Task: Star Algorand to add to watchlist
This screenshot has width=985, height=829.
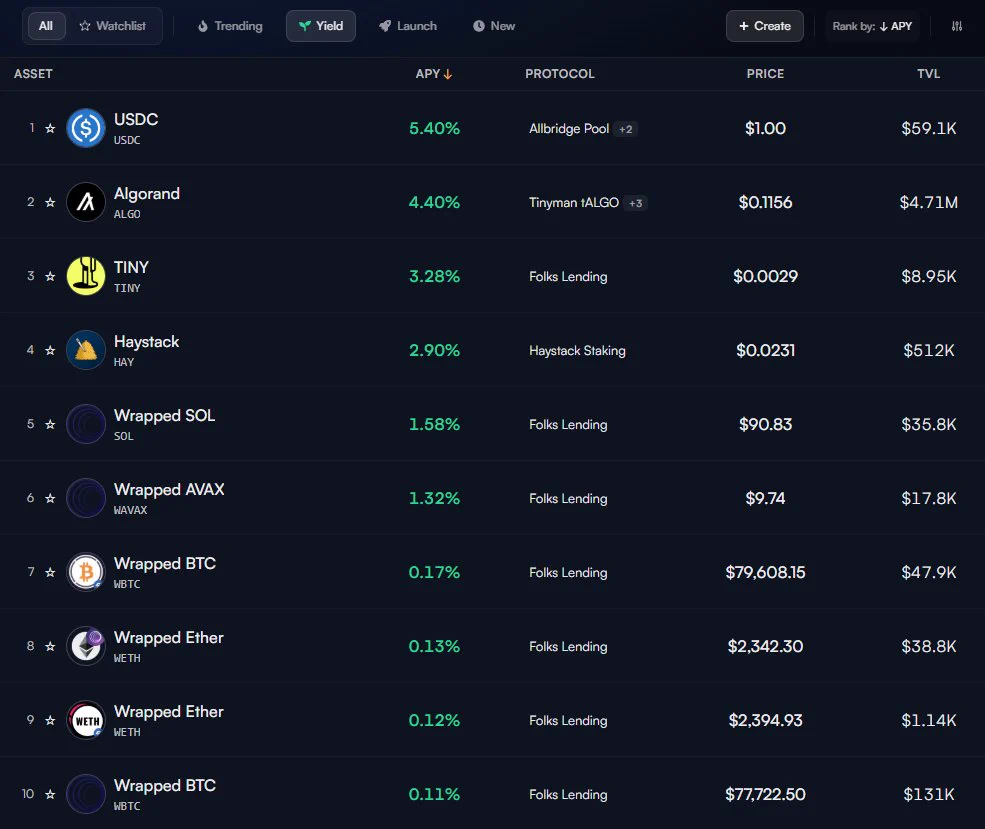Action: point(50,202)
